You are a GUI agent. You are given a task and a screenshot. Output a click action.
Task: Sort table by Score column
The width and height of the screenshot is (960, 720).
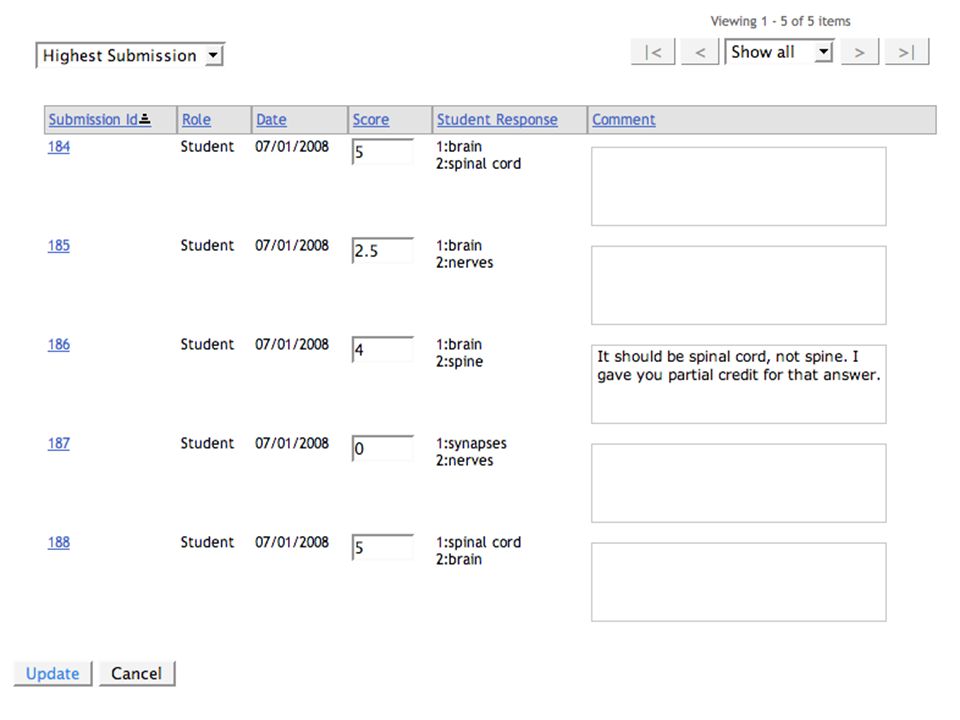[x=370, y=119]
